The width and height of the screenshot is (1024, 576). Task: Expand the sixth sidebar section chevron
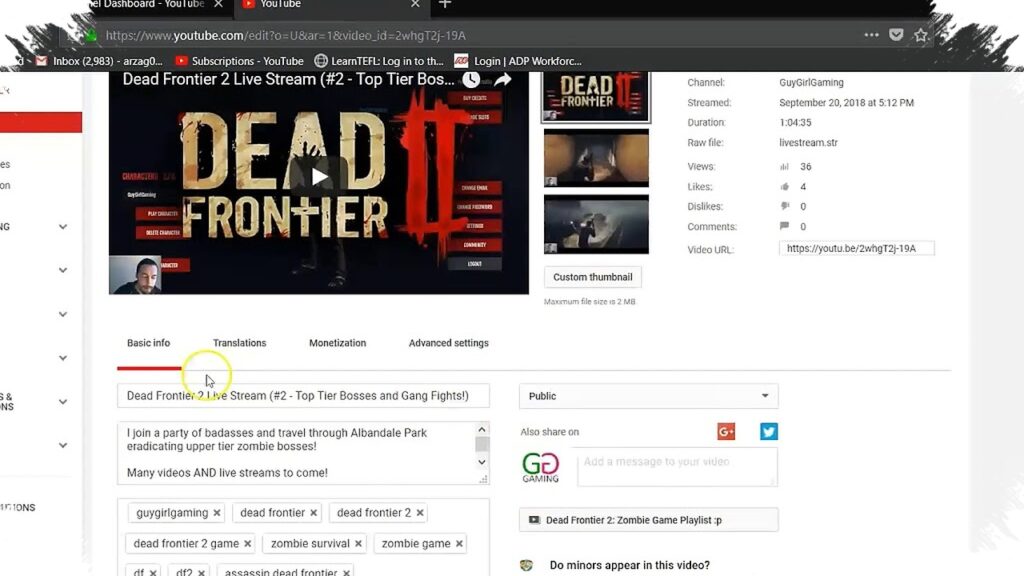[x=63, y=445]
